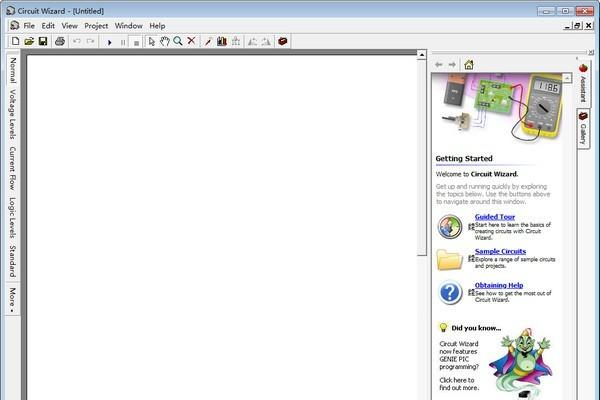
Task: Select the hand pan tool
Action: click(x=165, y=41)
